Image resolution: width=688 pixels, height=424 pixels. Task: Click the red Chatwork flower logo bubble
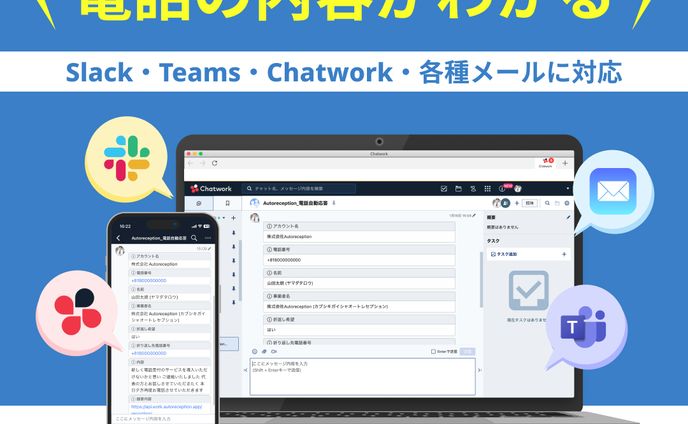tap(77, 313)
